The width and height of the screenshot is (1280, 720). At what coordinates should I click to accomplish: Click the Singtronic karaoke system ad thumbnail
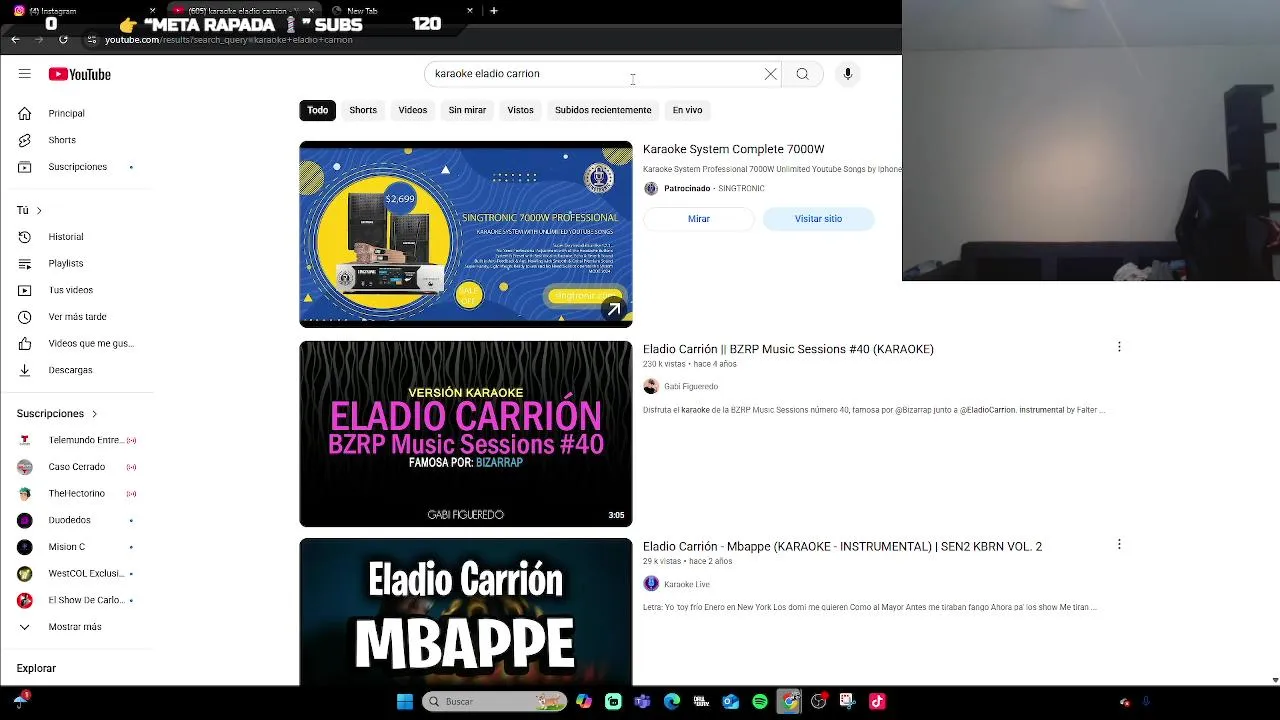tap(466, 234)
